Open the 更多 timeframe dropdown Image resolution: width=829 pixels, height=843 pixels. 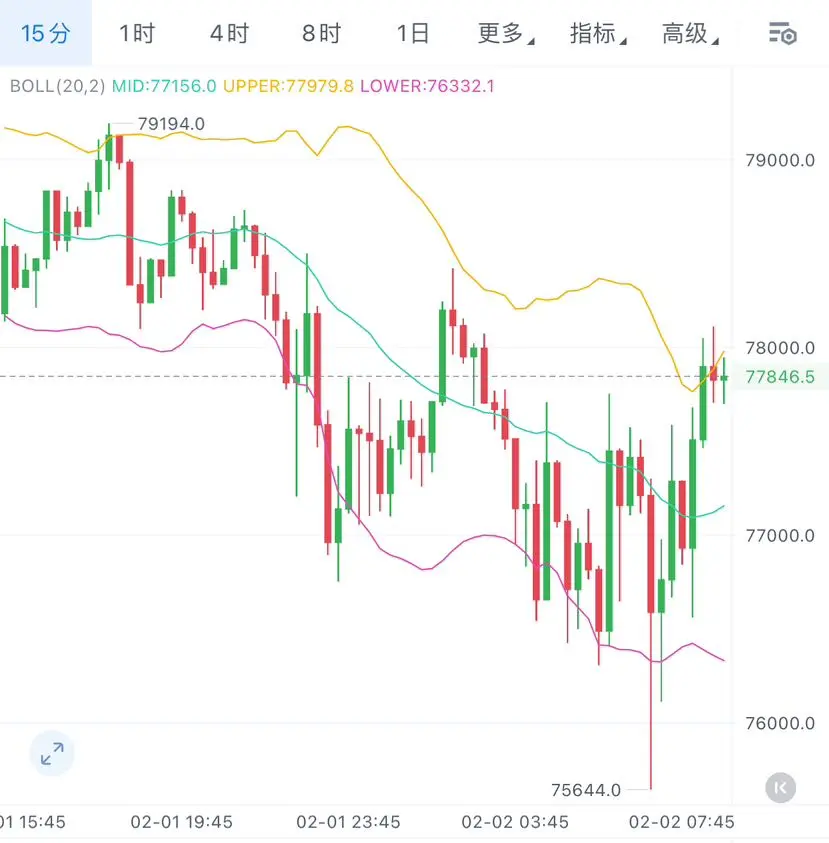tap(505, 33)
